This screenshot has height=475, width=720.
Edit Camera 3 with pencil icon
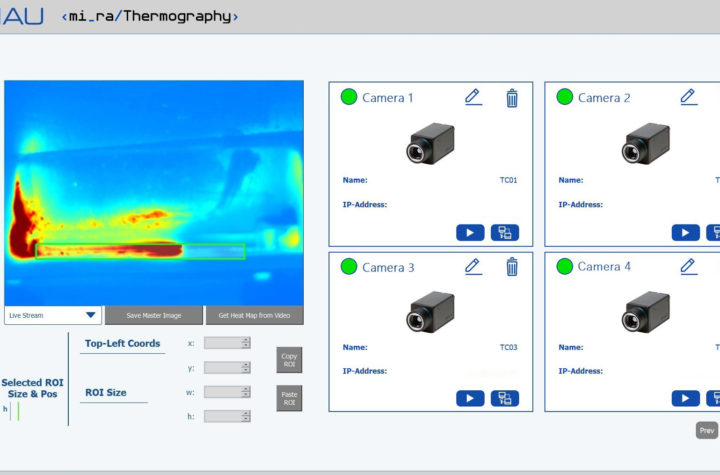[473, 266]
